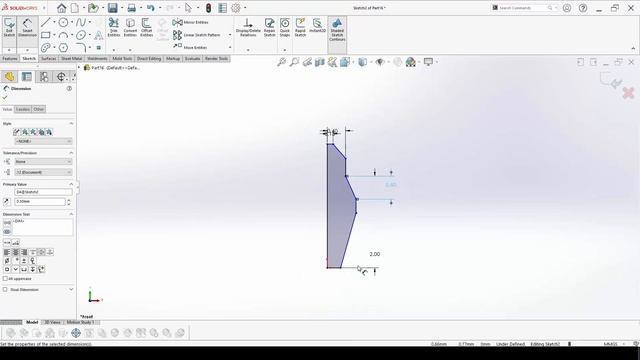Screen dimensions: 640x360
Task: Enable the Dual Dimension checkbox
Action: (5, 289)
